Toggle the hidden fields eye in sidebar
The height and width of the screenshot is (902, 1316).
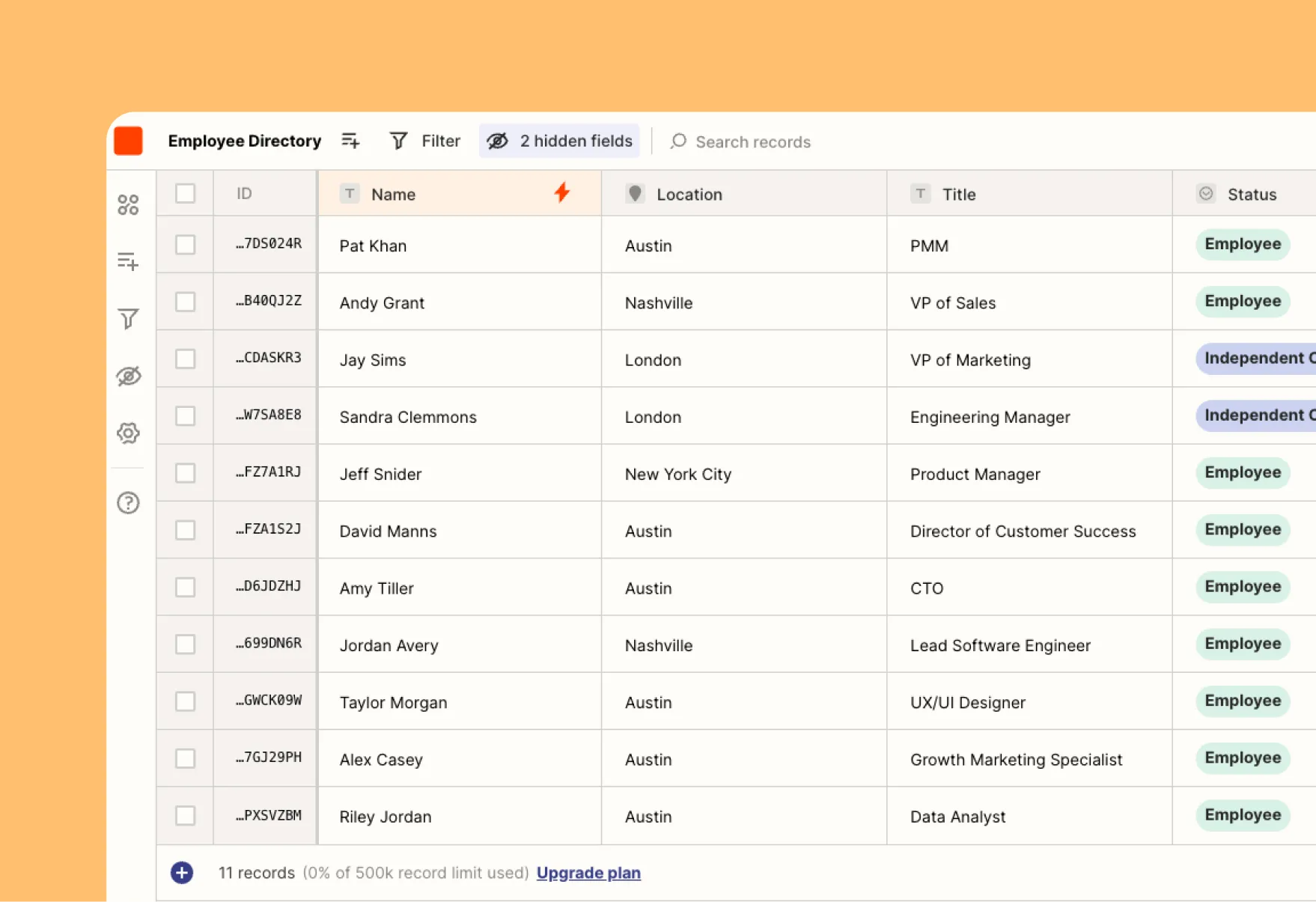point(128,377)
